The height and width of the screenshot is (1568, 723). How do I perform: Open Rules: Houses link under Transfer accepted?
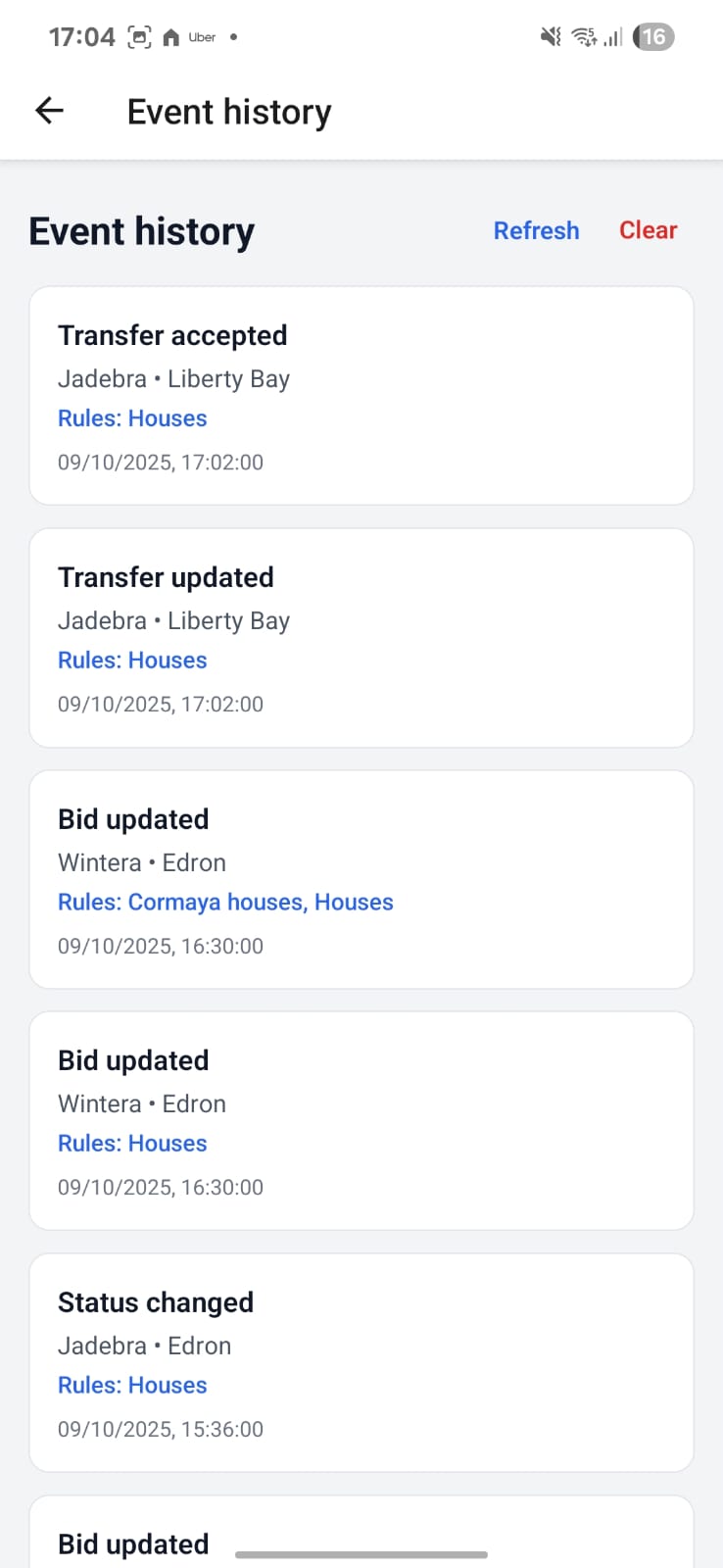[132, 418]
